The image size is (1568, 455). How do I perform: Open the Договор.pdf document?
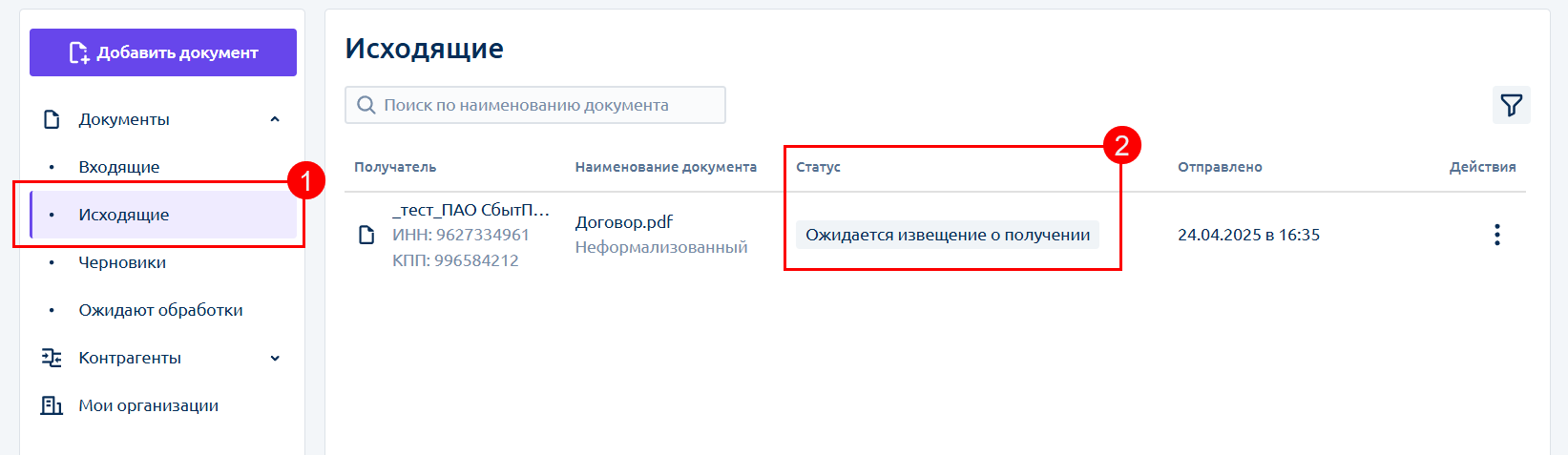pos(623,222)
